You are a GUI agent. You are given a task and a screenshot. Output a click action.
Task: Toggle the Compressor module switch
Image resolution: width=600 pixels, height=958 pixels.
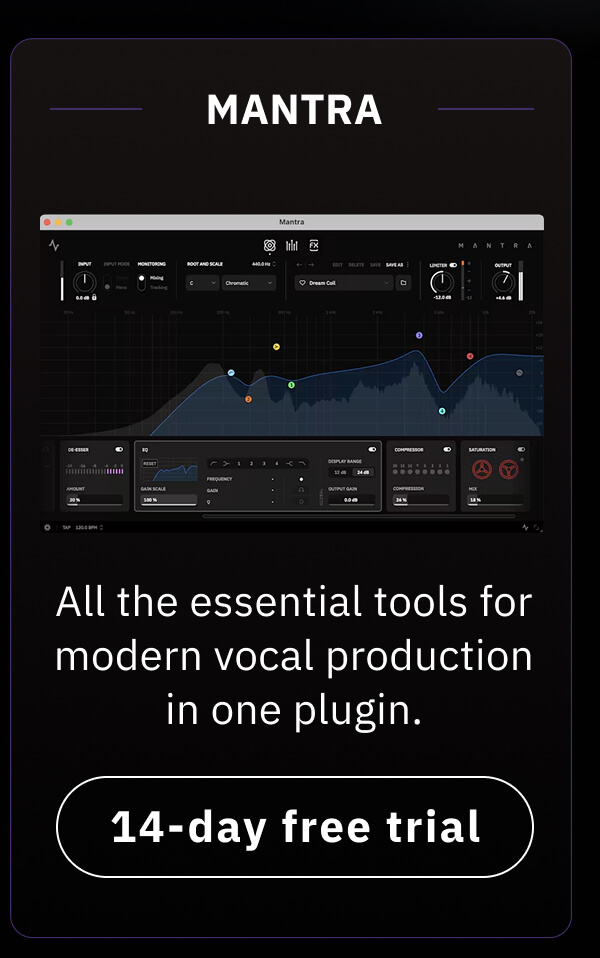point(447,450)
